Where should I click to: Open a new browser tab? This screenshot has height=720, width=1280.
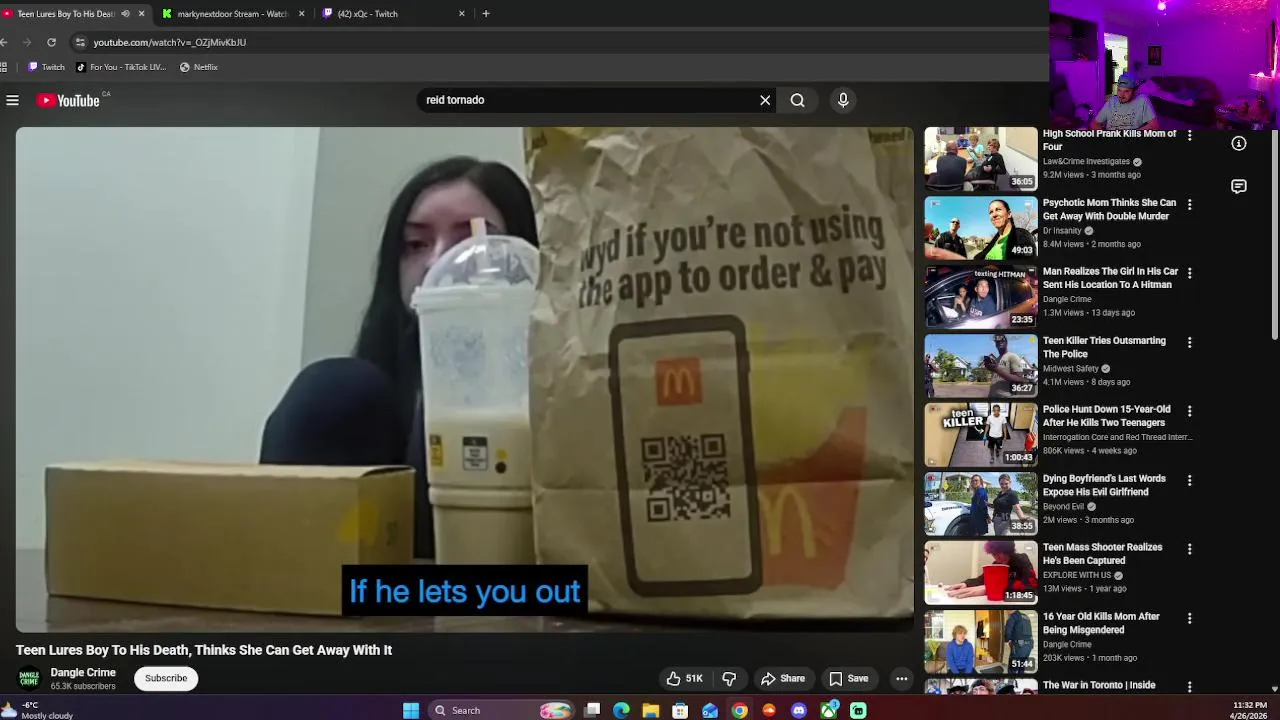[x=486, y=14]
